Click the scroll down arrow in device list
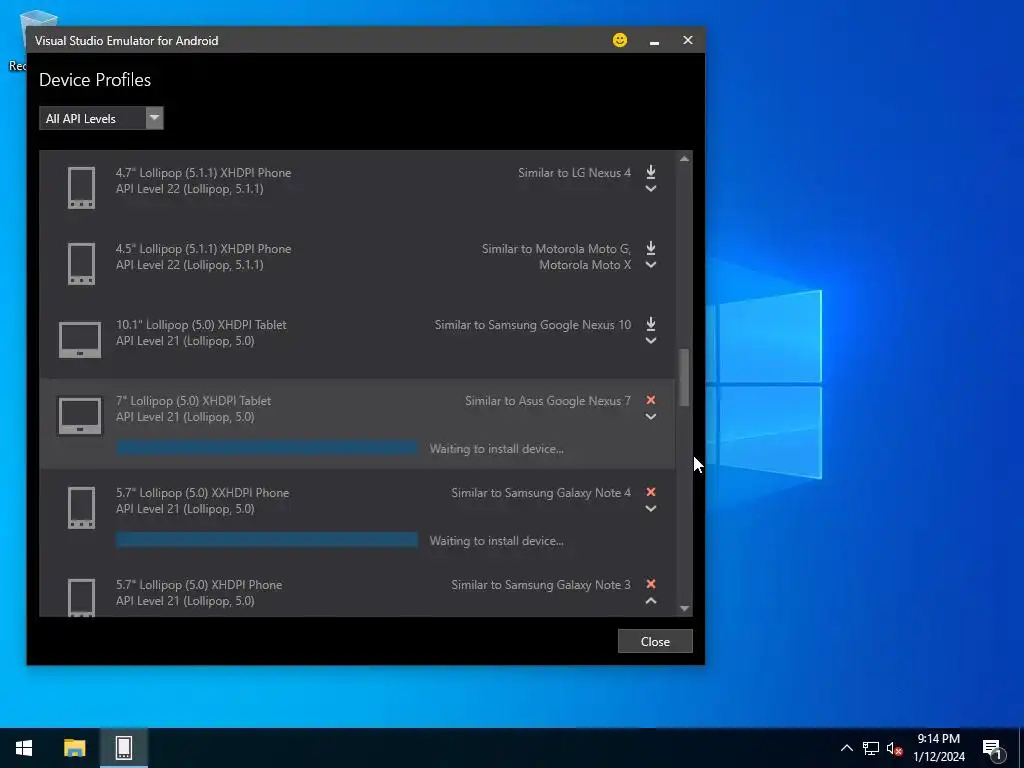1024x768 pixels. point(684,609)
